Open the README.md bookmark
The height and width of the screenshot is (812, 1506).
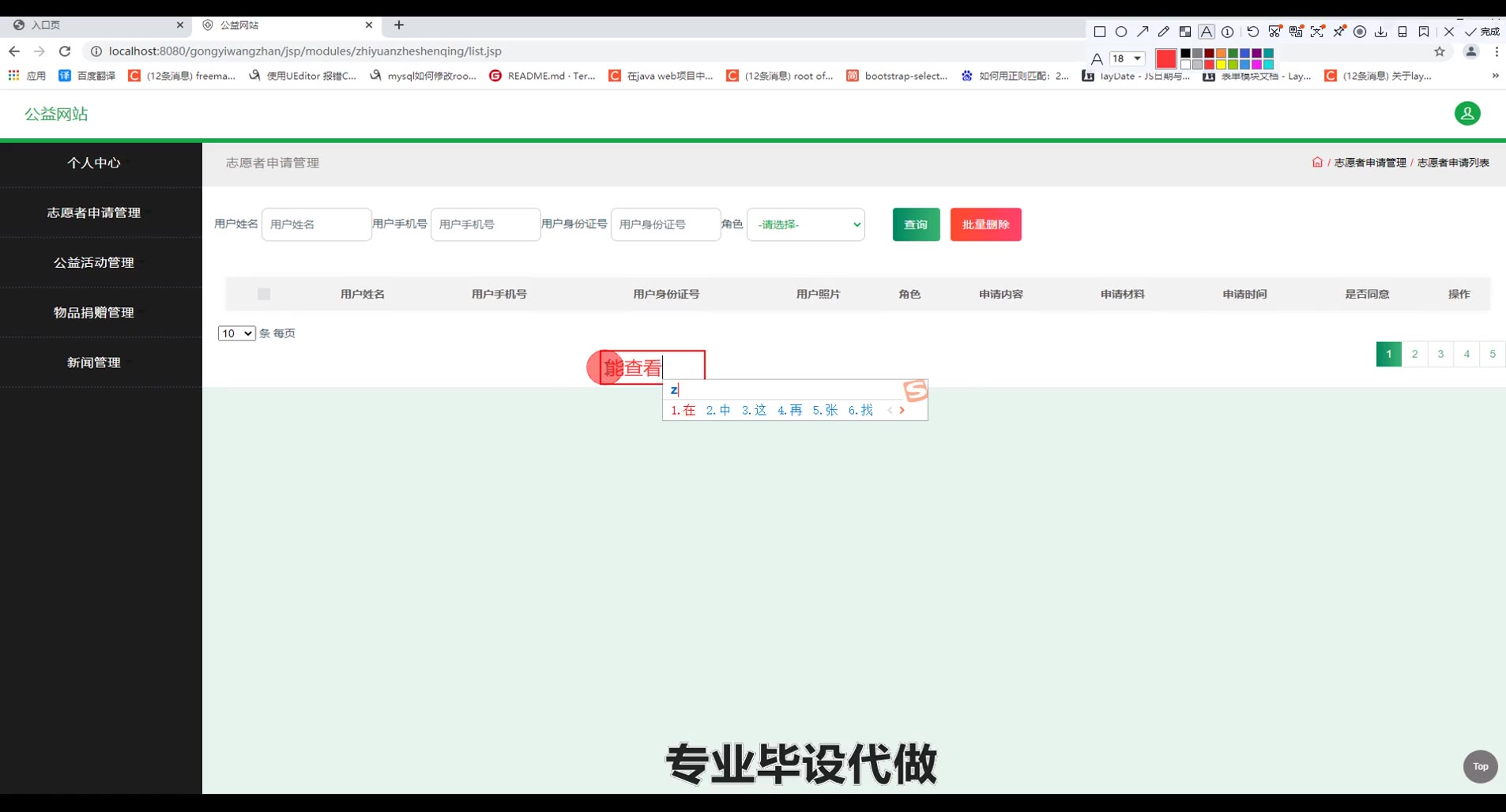pyautogui.click(x=542, y=76)
